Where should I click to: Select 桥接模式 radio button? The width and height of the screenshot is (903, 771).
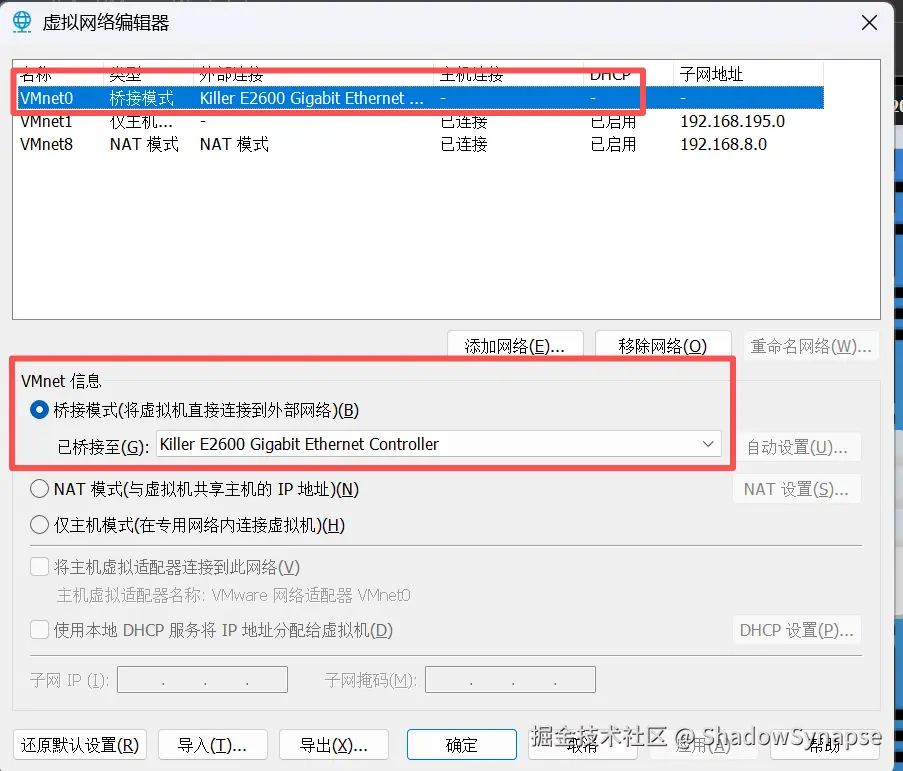[x=39, y=410]
